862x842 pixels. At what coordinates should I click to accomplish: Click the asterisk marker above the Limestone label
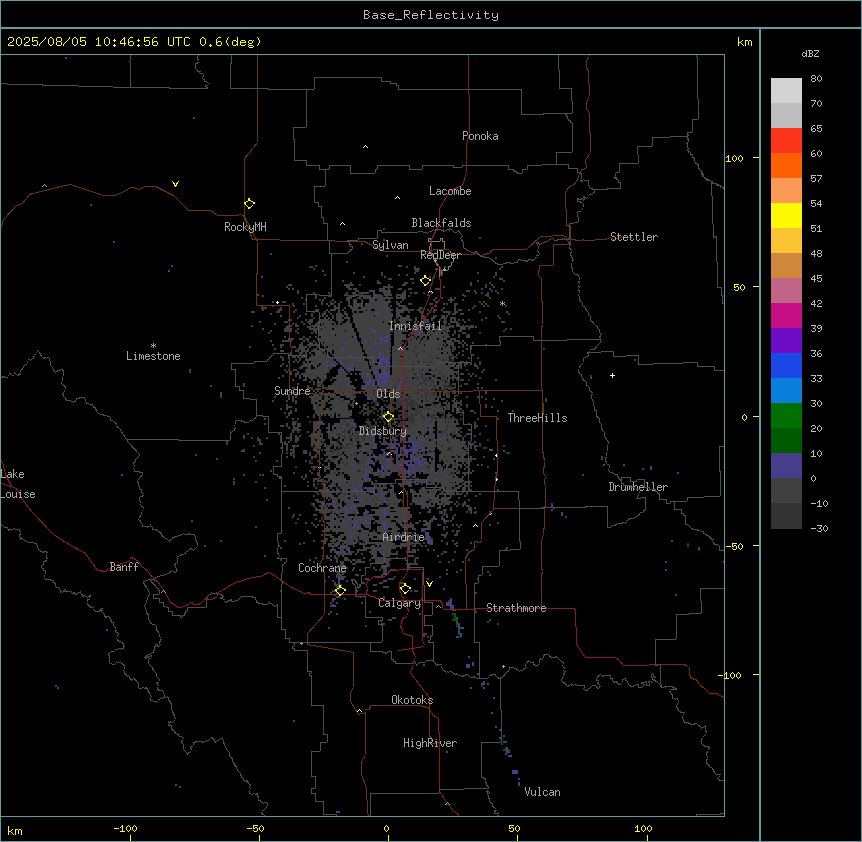tap(153, 345)
